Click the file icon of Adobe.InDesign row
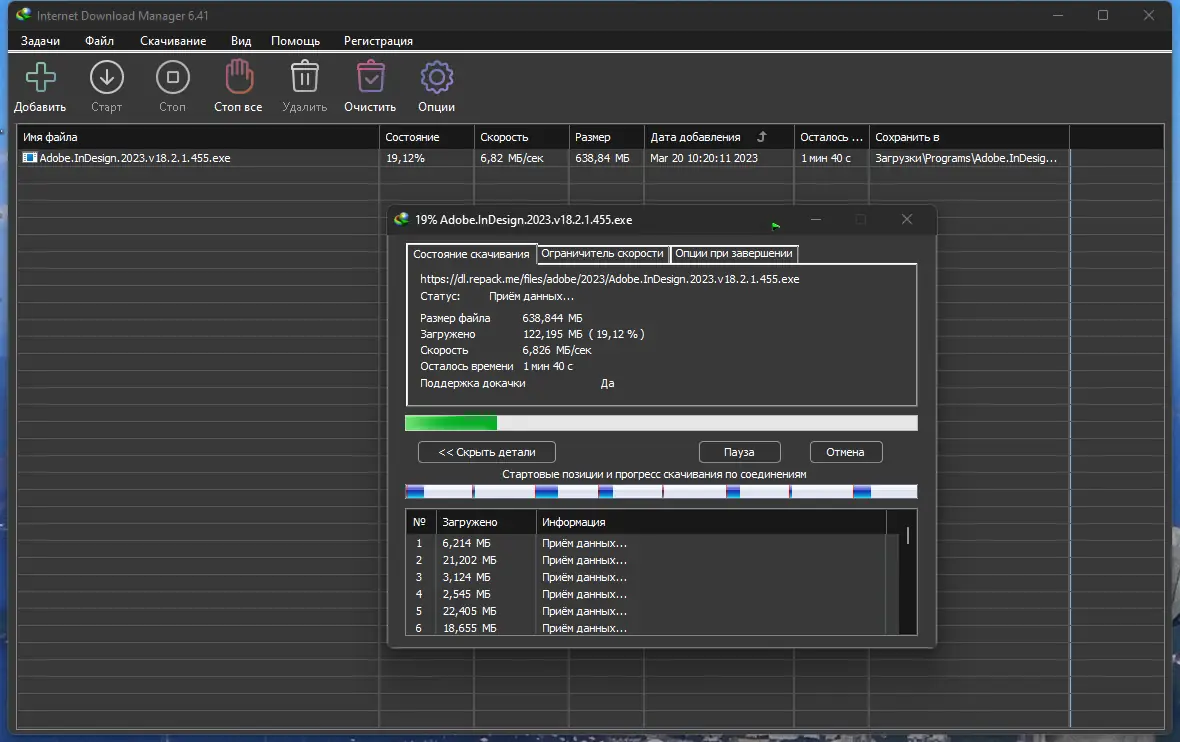 (x=29, y=158)
